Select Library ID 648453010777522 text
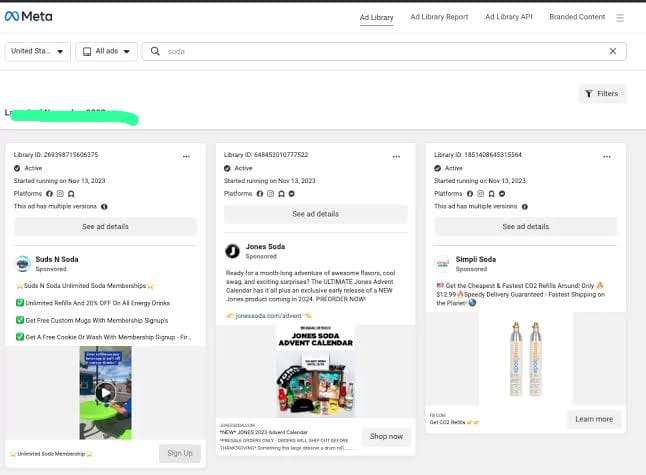646x475 pixels. tap(266, 155)
